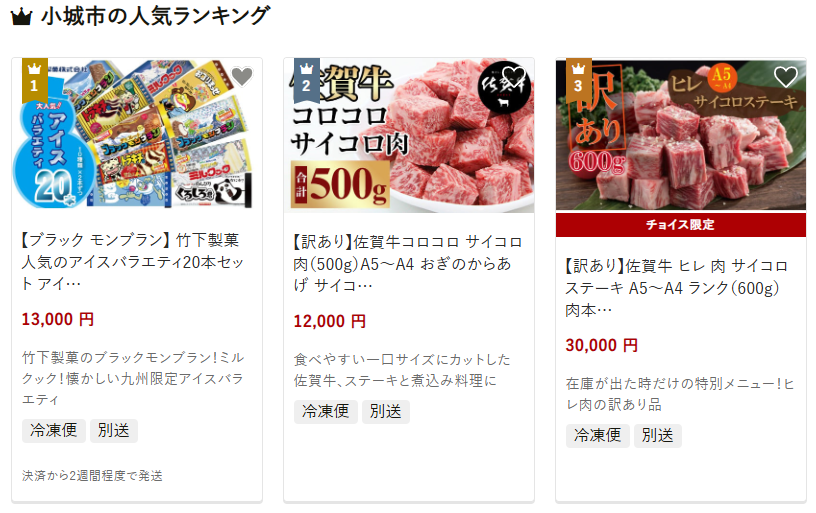Viewport: 816px width, 513px height.
Task: Click the 13,000 円 price
Action: tap(58, 319)
